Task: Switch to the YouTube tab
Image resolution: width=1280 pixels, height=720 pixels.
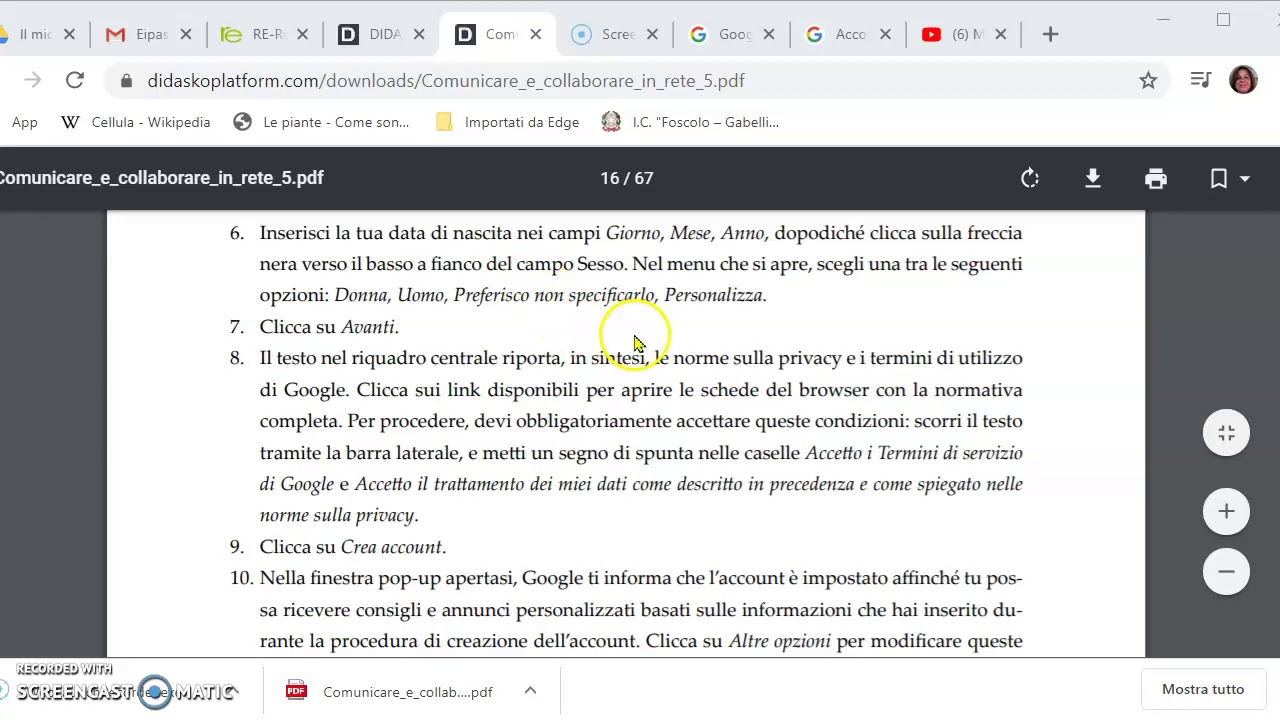Action: click(965, 34)
